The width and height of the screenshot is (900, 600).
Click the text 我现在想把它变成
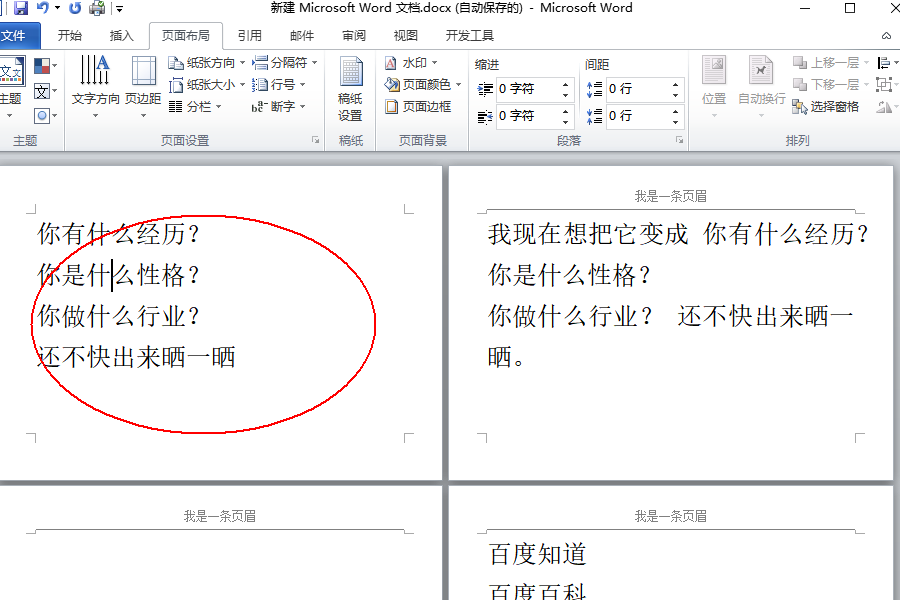(x=588, y=234)
